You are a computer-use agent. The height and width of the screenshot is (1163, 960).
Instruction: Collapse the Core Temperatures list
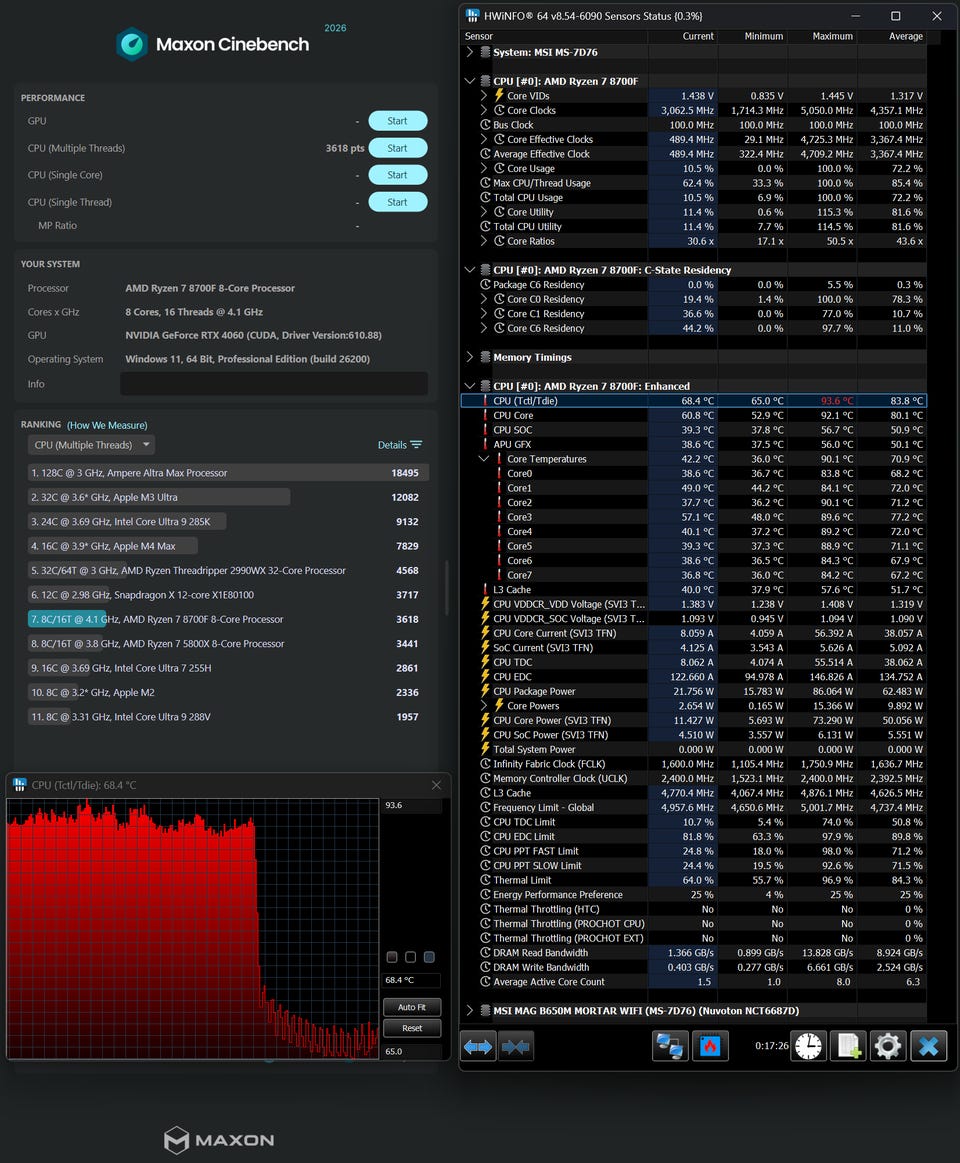[x=484, y=458]
